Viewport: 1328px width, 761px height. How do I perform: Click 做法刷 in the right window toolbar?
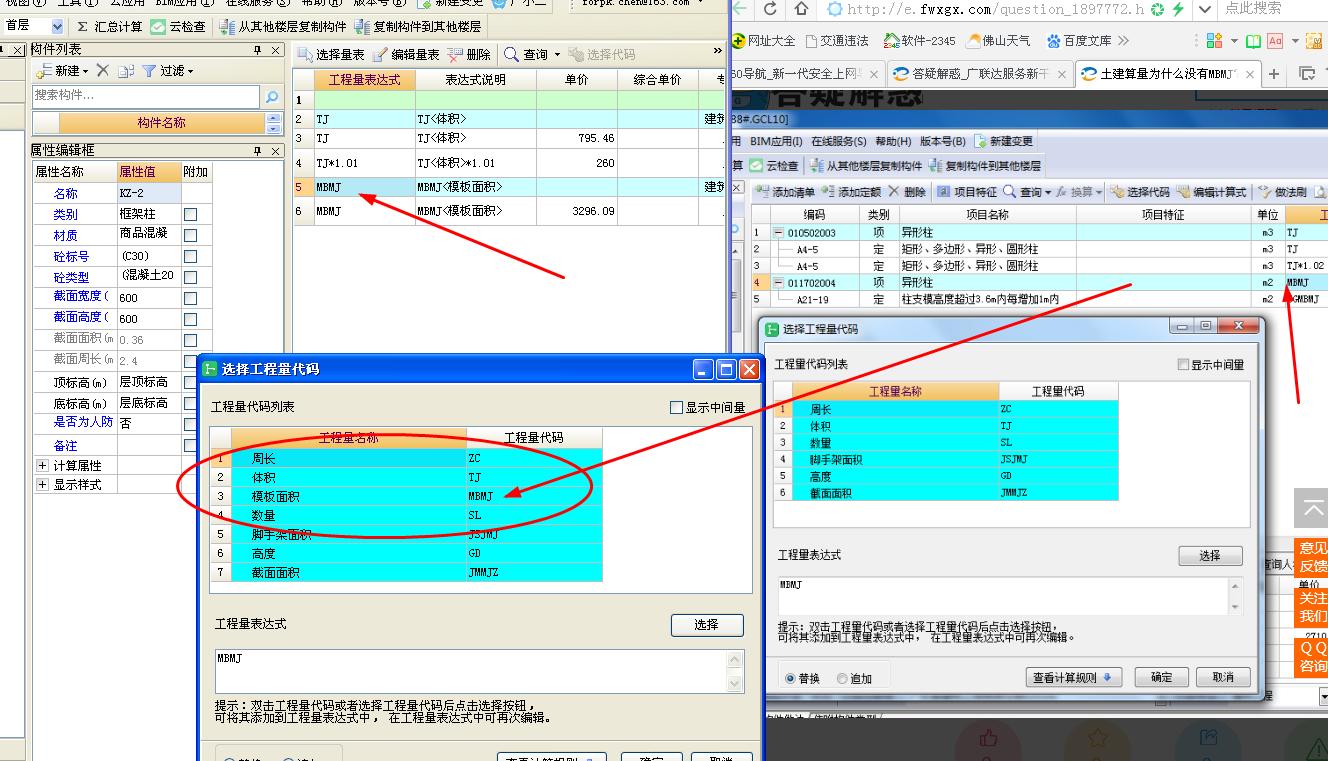(1282, 192)
